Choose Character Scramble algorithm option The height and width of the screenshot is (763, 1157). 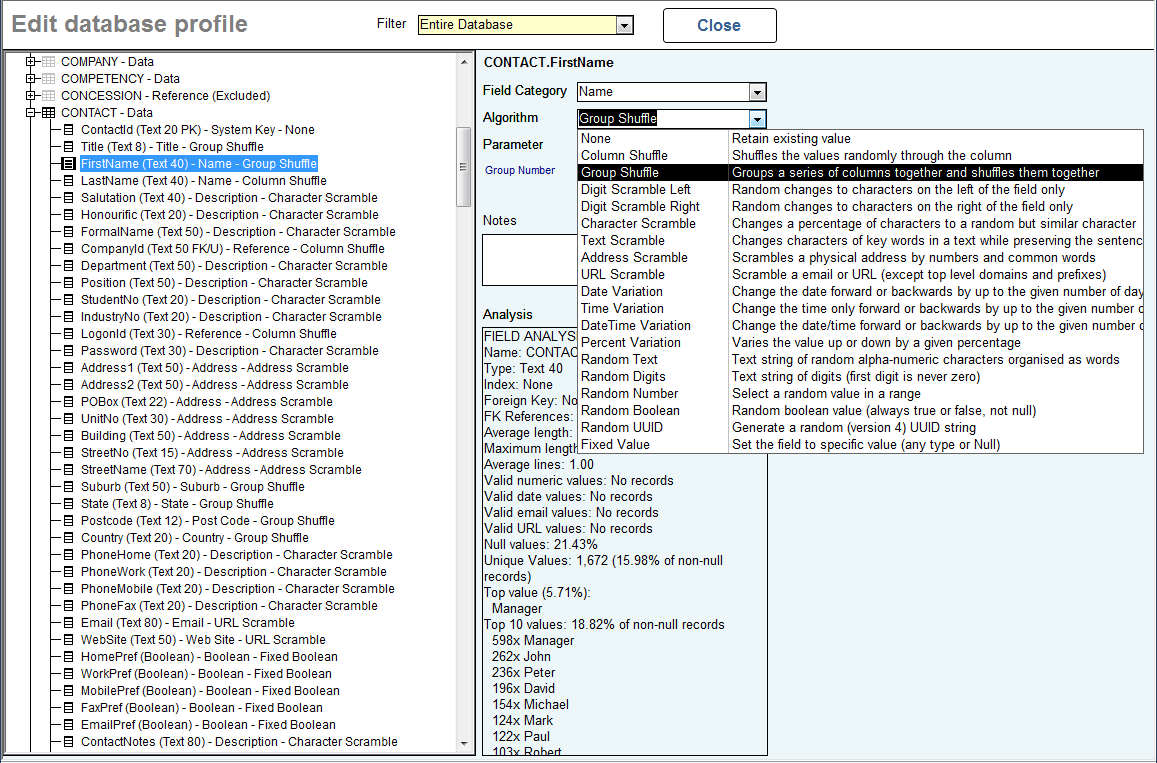[x=860, y=224]
